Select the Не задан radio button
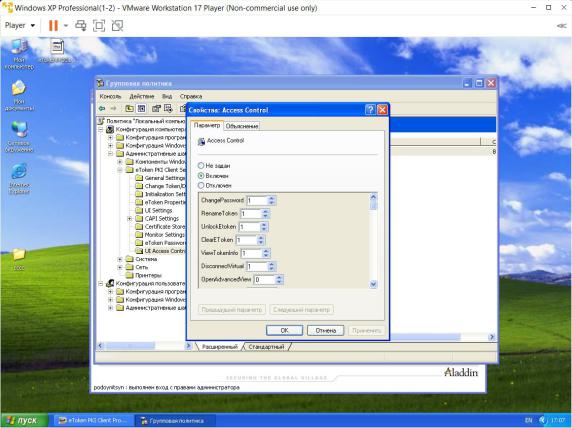 pos(201,166)
